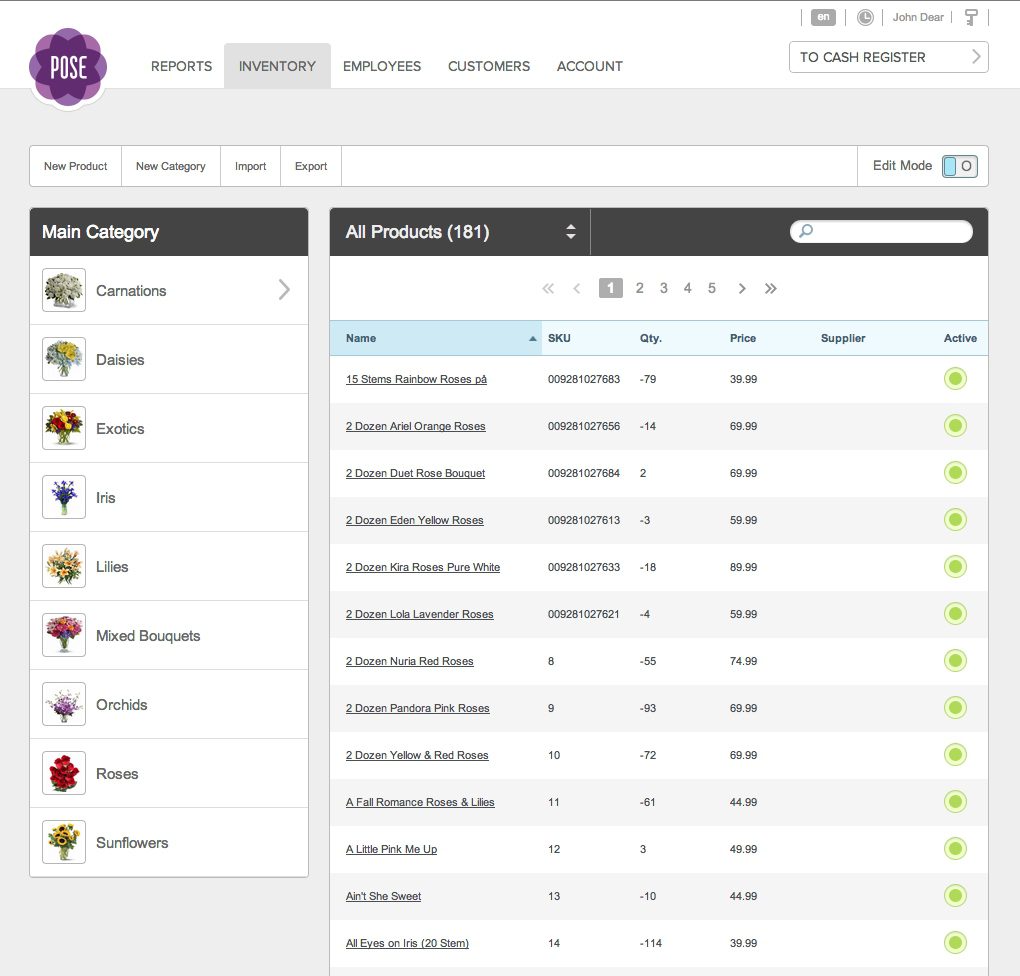Sort by the Name column arrow

pos(533,338)
